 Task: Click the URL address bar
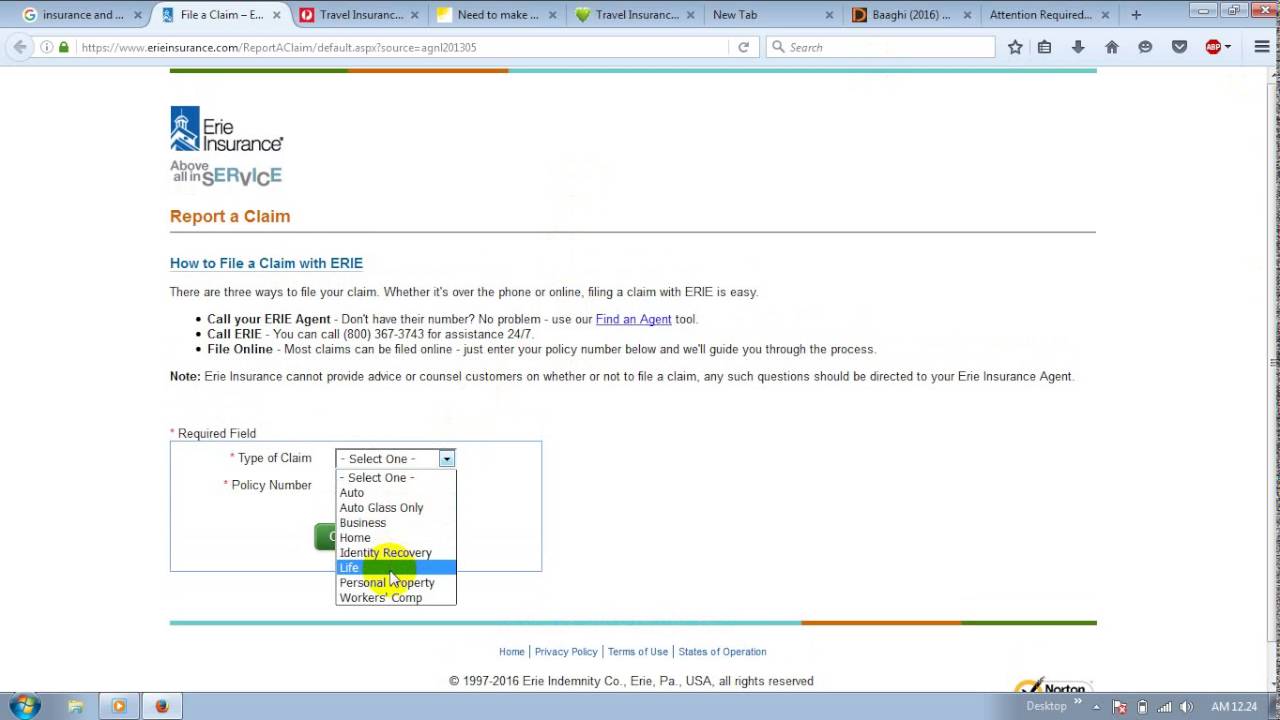pos(400,47)
